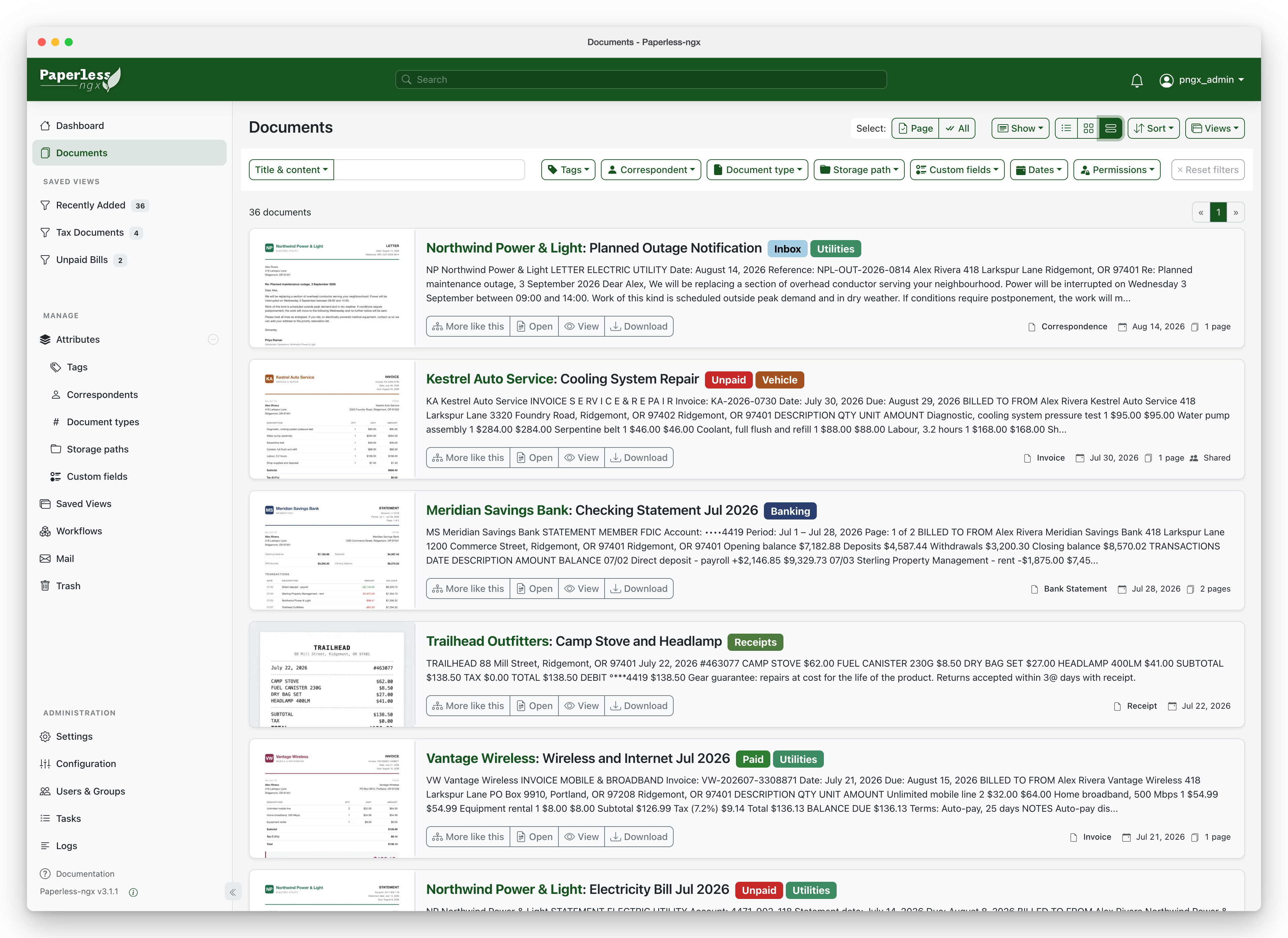Open the pngx_admin user menu

click(x=1202, y=80)
